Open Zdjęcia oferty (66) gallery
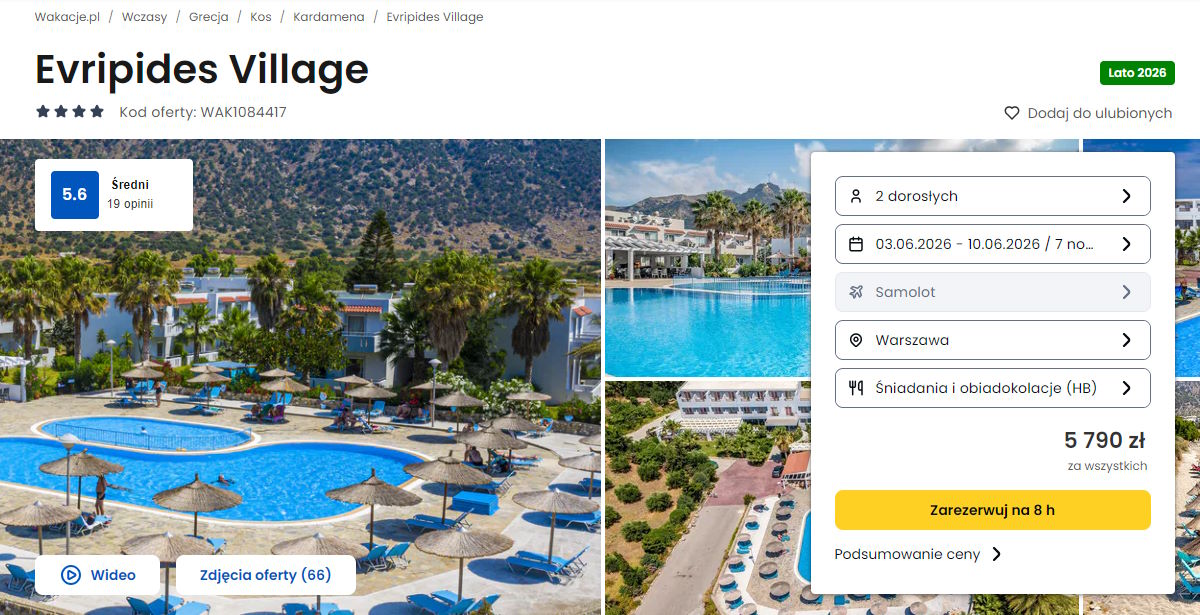Screen dimensions: 1200x615 click(265, 575)
